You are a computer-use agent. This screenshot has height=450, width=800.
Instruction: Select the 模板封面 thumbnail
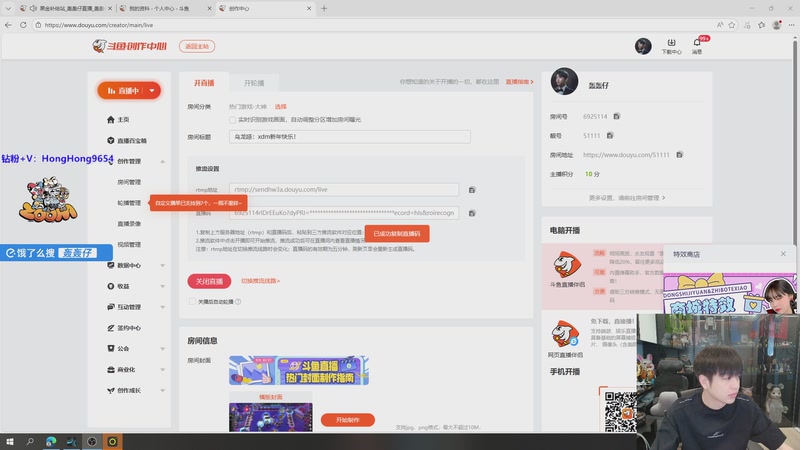(270, 416)
